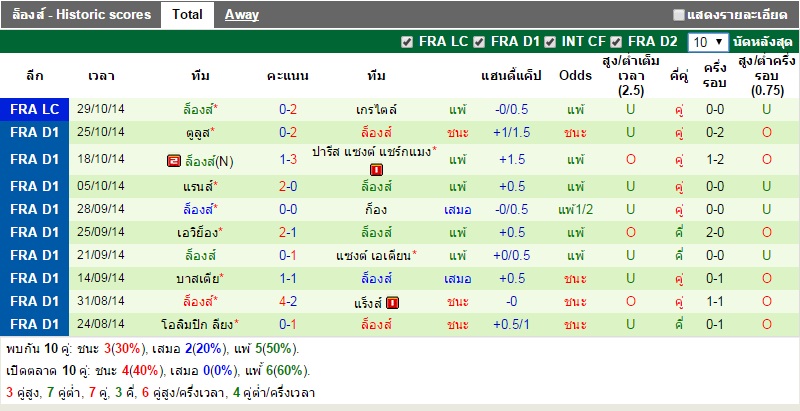Open the last-matches count dropdown showing 10
800x411 pixels.
pos(708,42)
